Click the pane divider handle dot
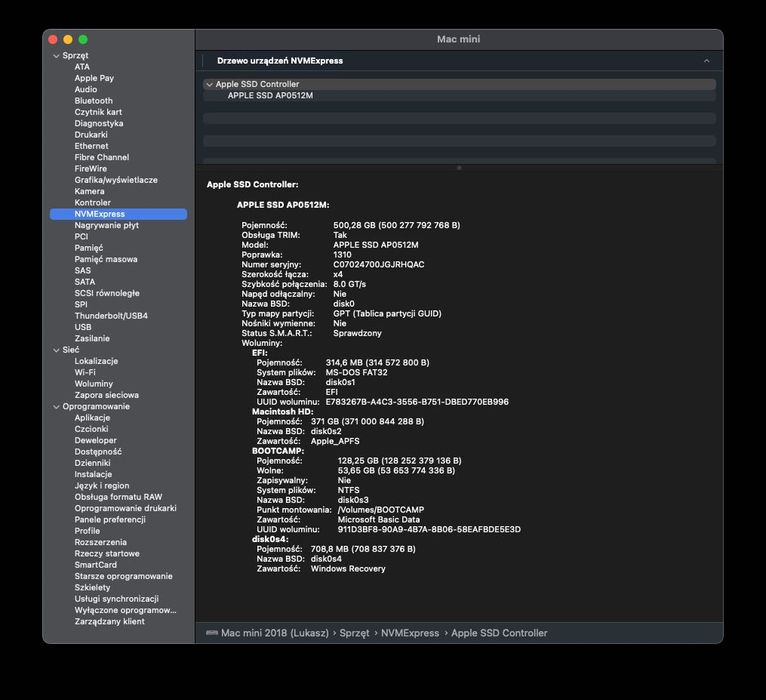766x700 pixels. coord(459,168)
